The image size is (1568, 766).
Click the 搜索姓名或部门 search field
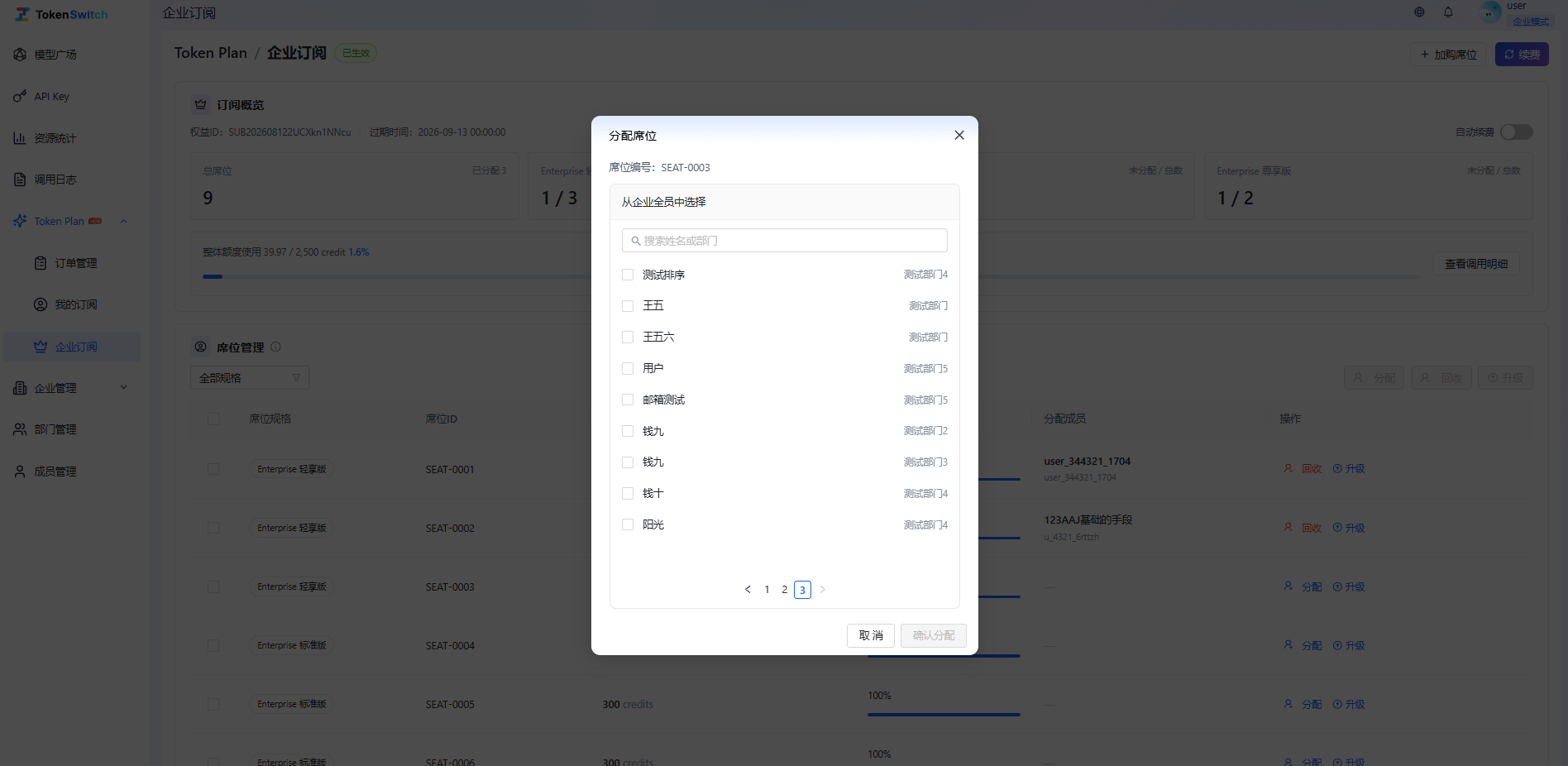785,241
